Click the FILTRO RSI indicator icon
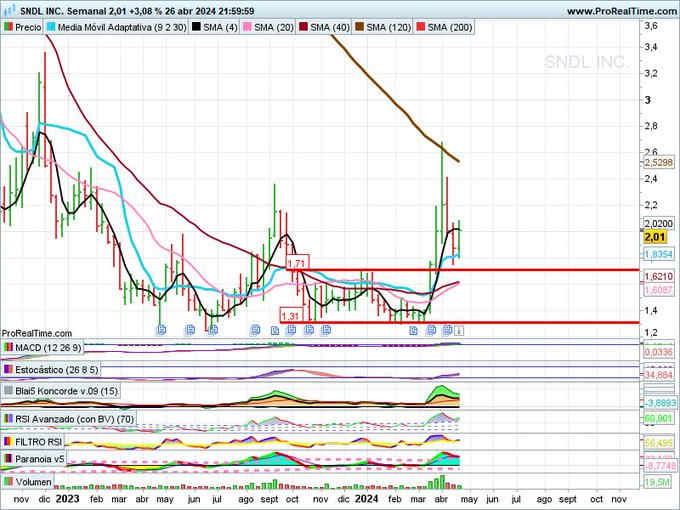 point(8,442)
